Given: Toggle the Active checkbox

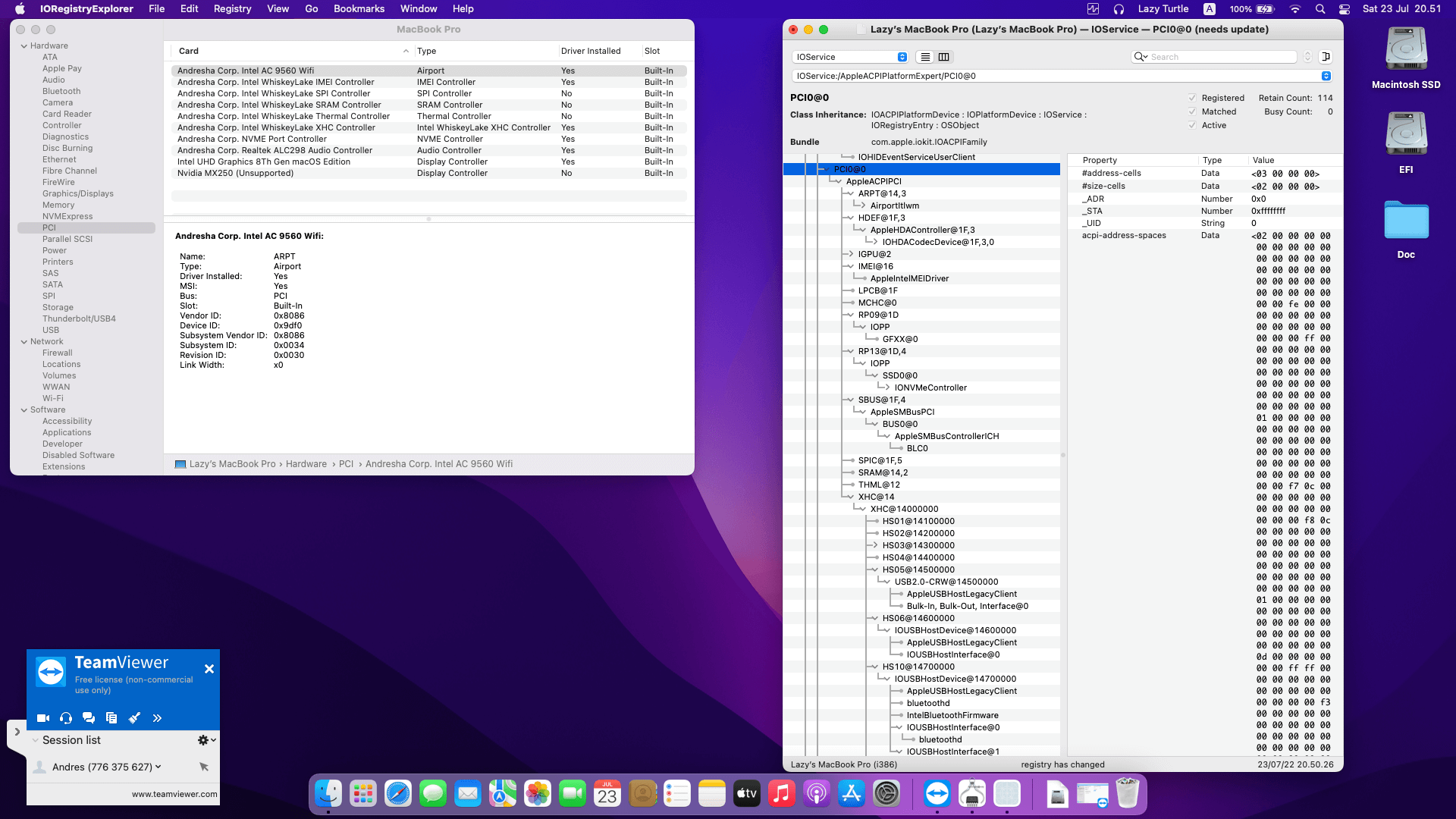Looking at the screenshot, I should (x=1192, y=125).
